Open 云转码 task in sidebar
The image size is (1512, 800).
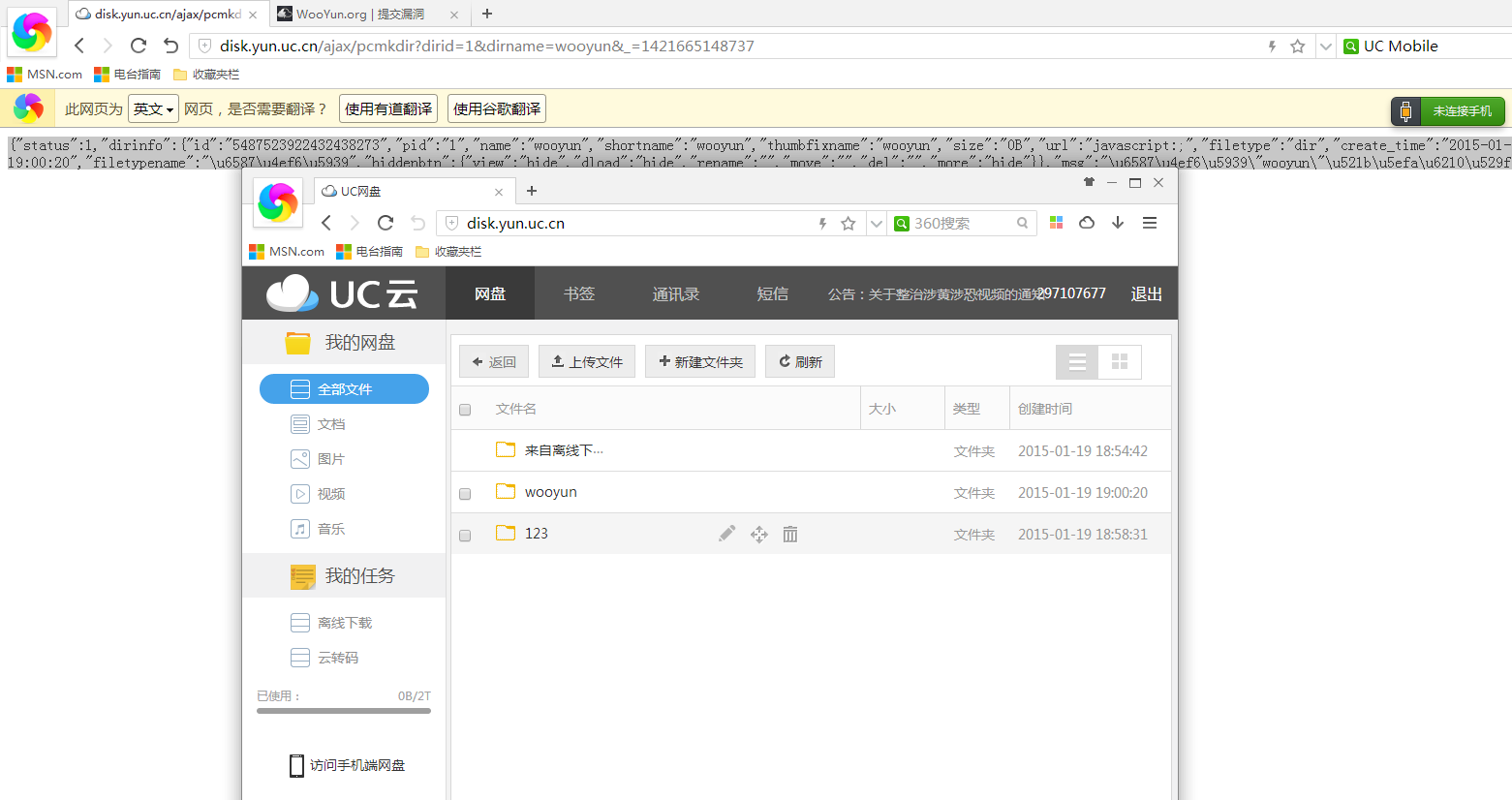click(x=324, y=658)
